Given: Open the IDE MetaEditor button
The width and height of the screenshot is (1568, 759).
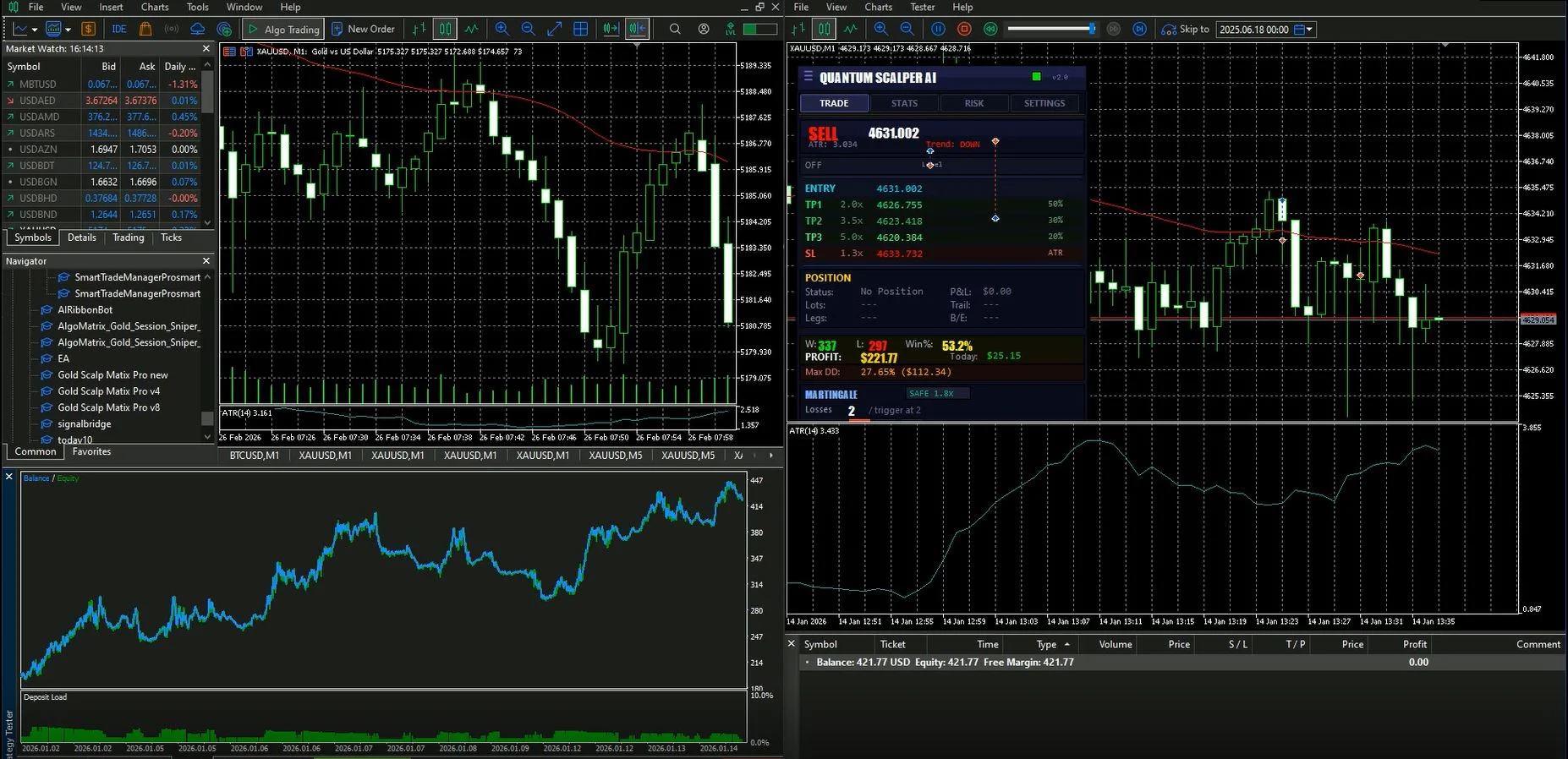Looking at the screenshot, I should [119, 29].
